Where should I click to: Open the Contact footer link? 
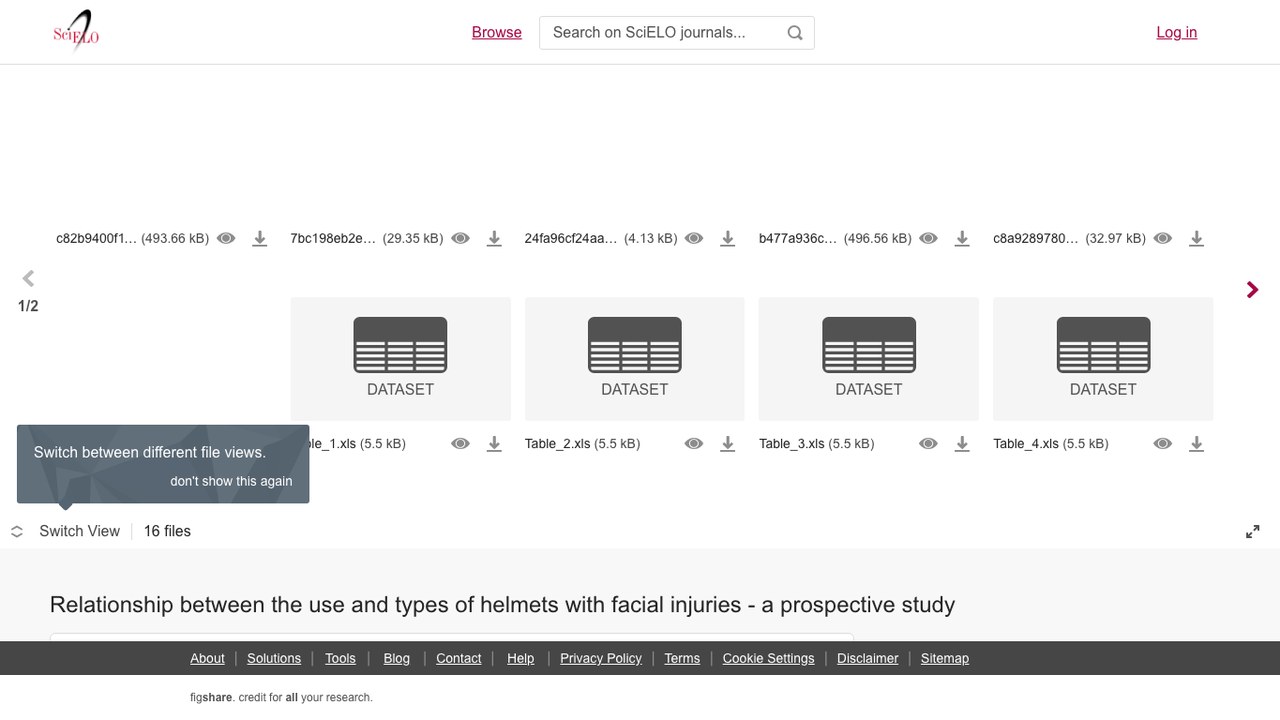click(x=459, y=658)
